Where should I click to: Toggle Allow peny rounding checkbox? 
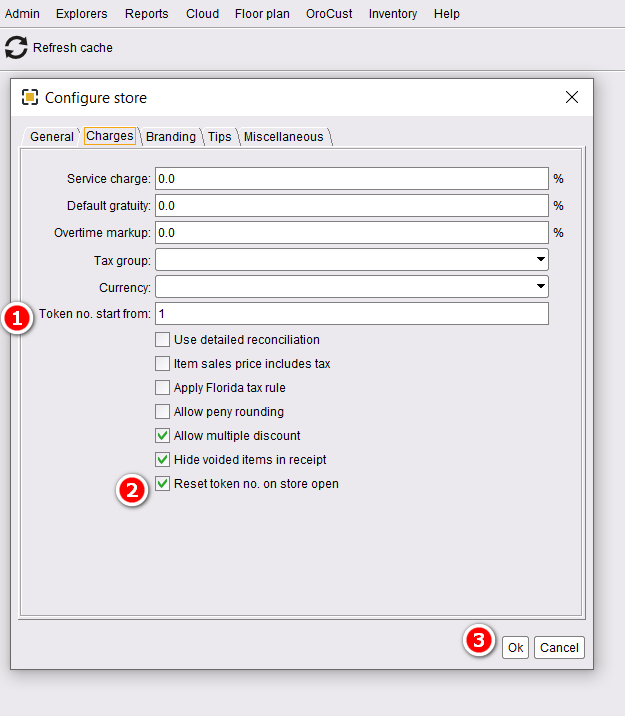pyautogui.click(x=162, y=411)
